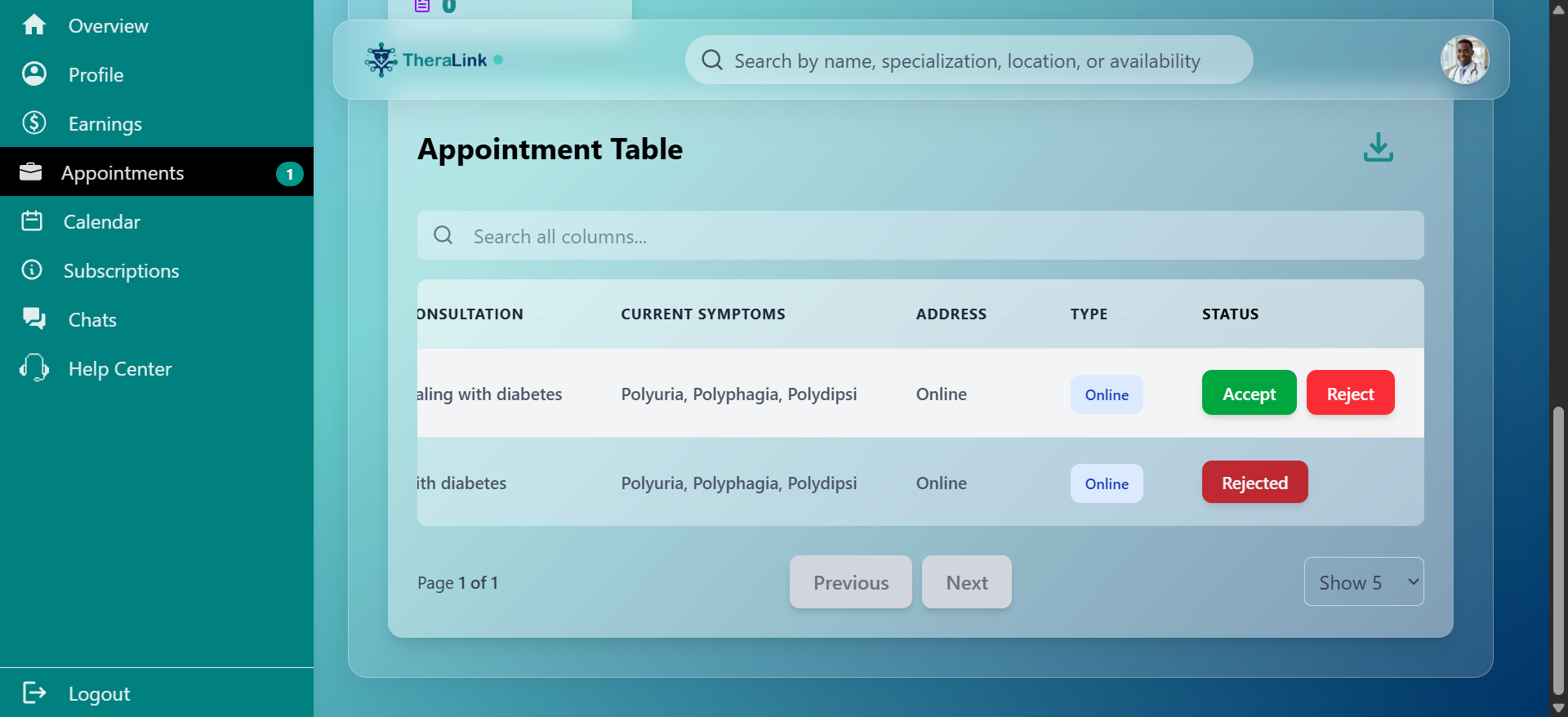This screenshot has width=1568, height=717.
Task: Click the TheraLink logo
Action: pos(434,60)
